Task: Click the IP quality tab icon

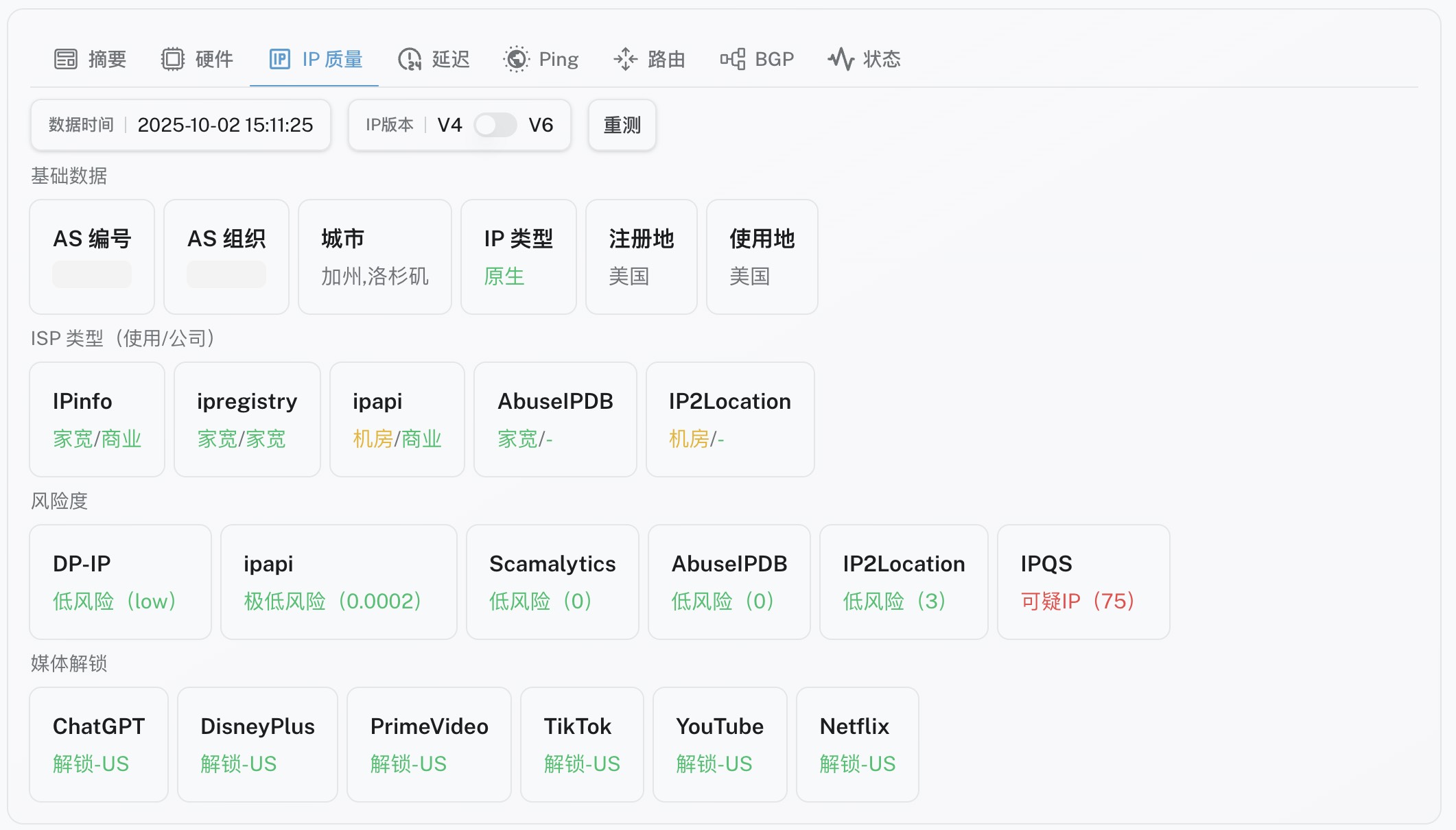Action: 280,60
